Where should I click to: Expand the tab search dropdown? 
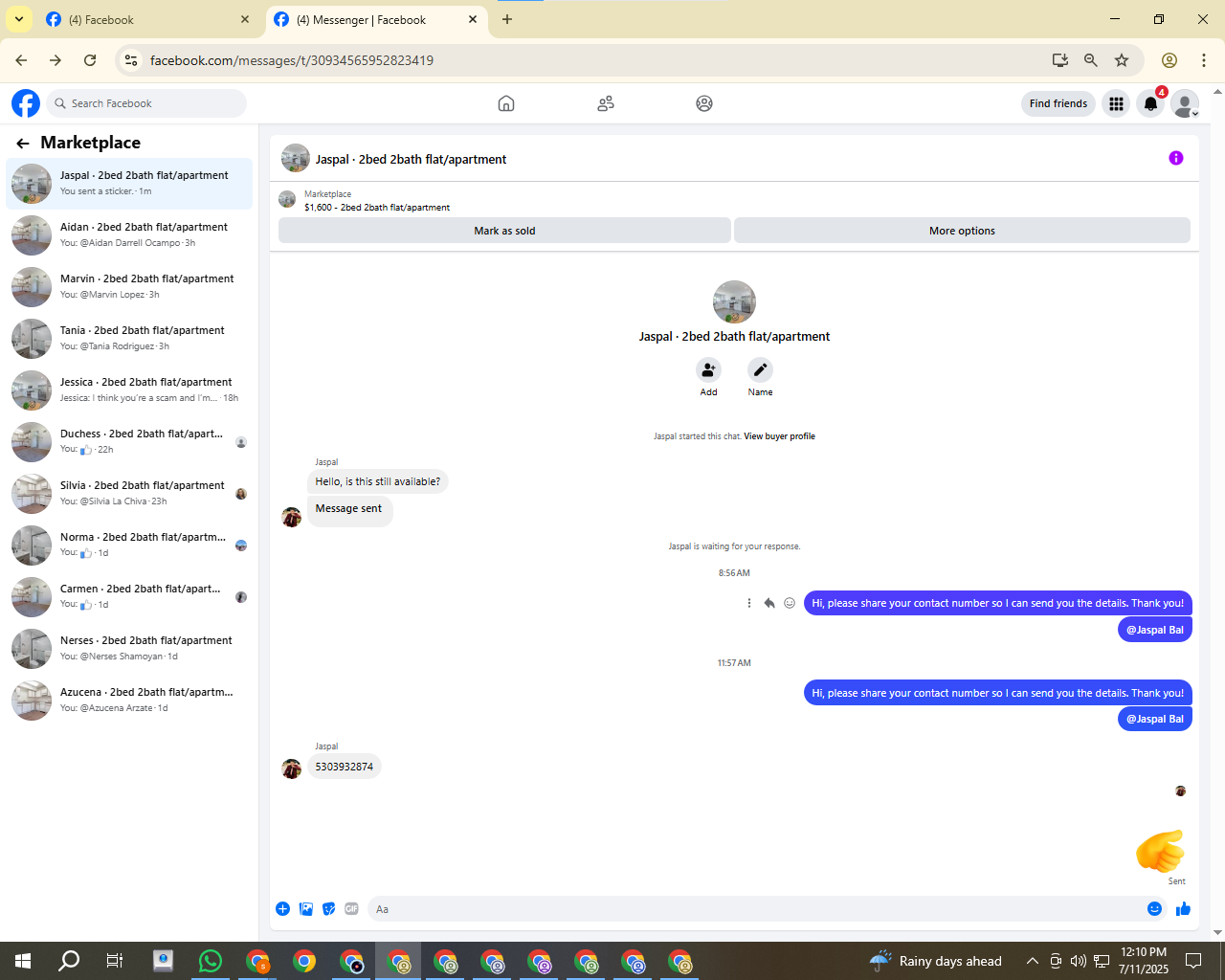point(18,19)
